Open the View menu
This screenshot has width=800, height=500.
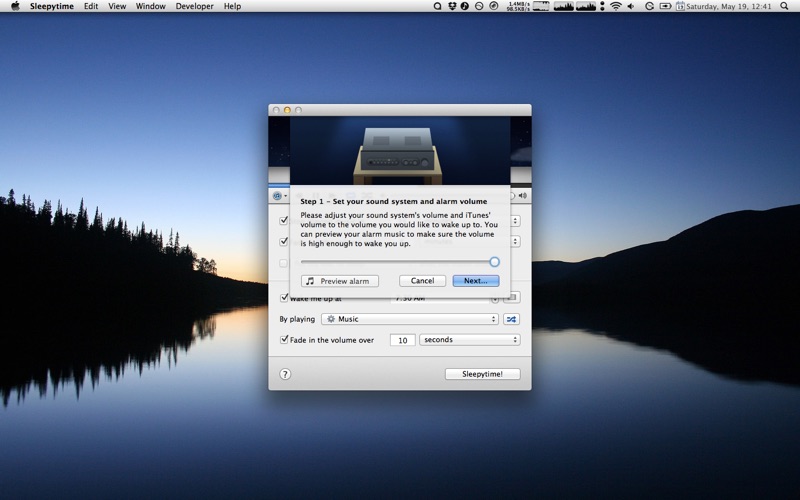click(117, 6)
